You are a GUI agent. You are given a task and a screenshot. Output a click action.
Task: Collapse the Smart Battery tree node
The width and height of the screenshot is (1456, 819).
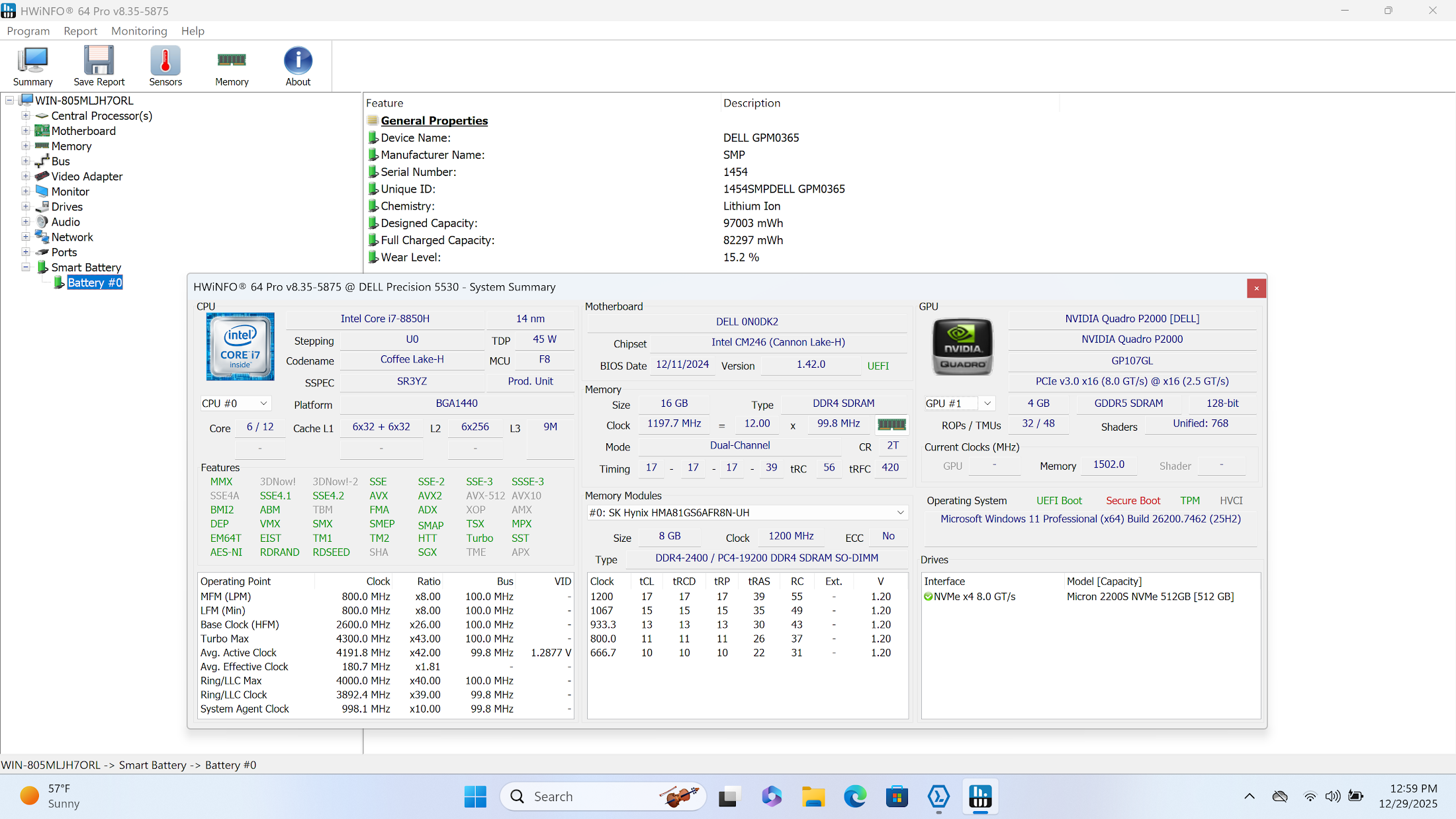[26, 267]
